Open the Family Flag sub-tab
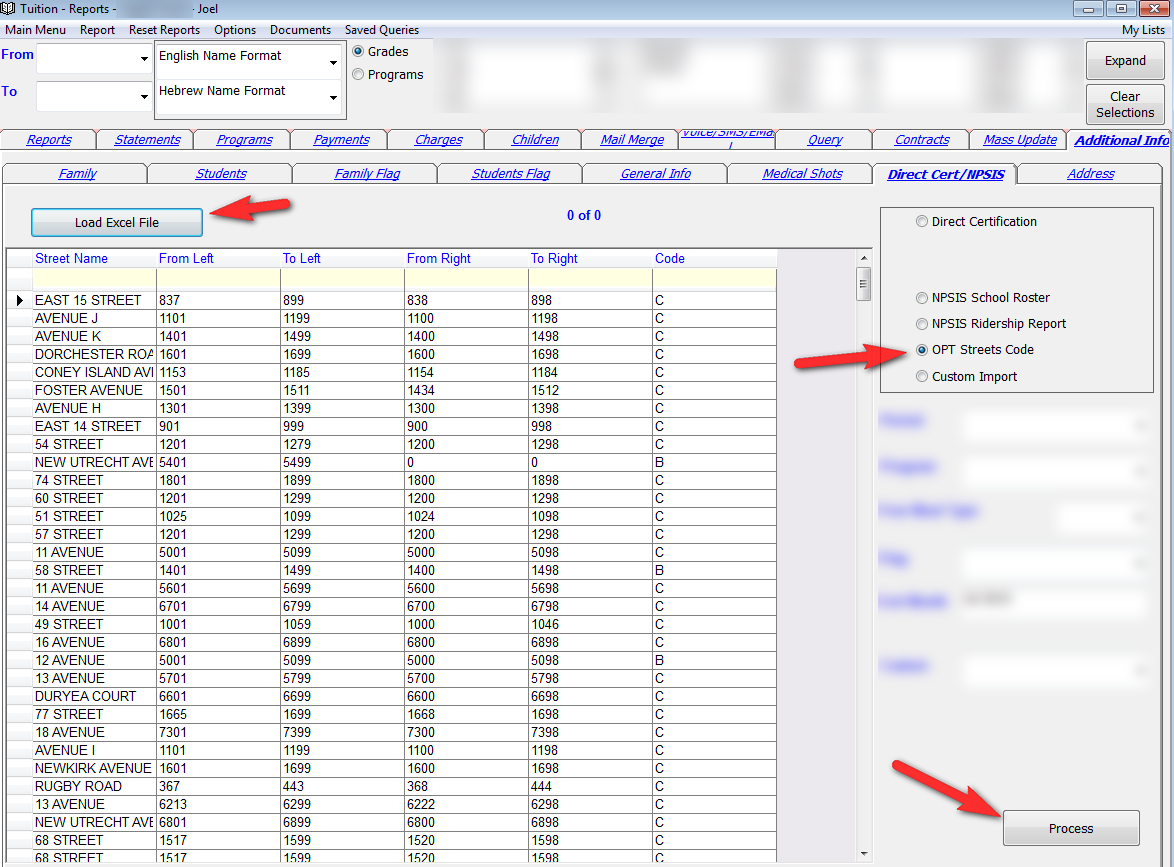 367,174
